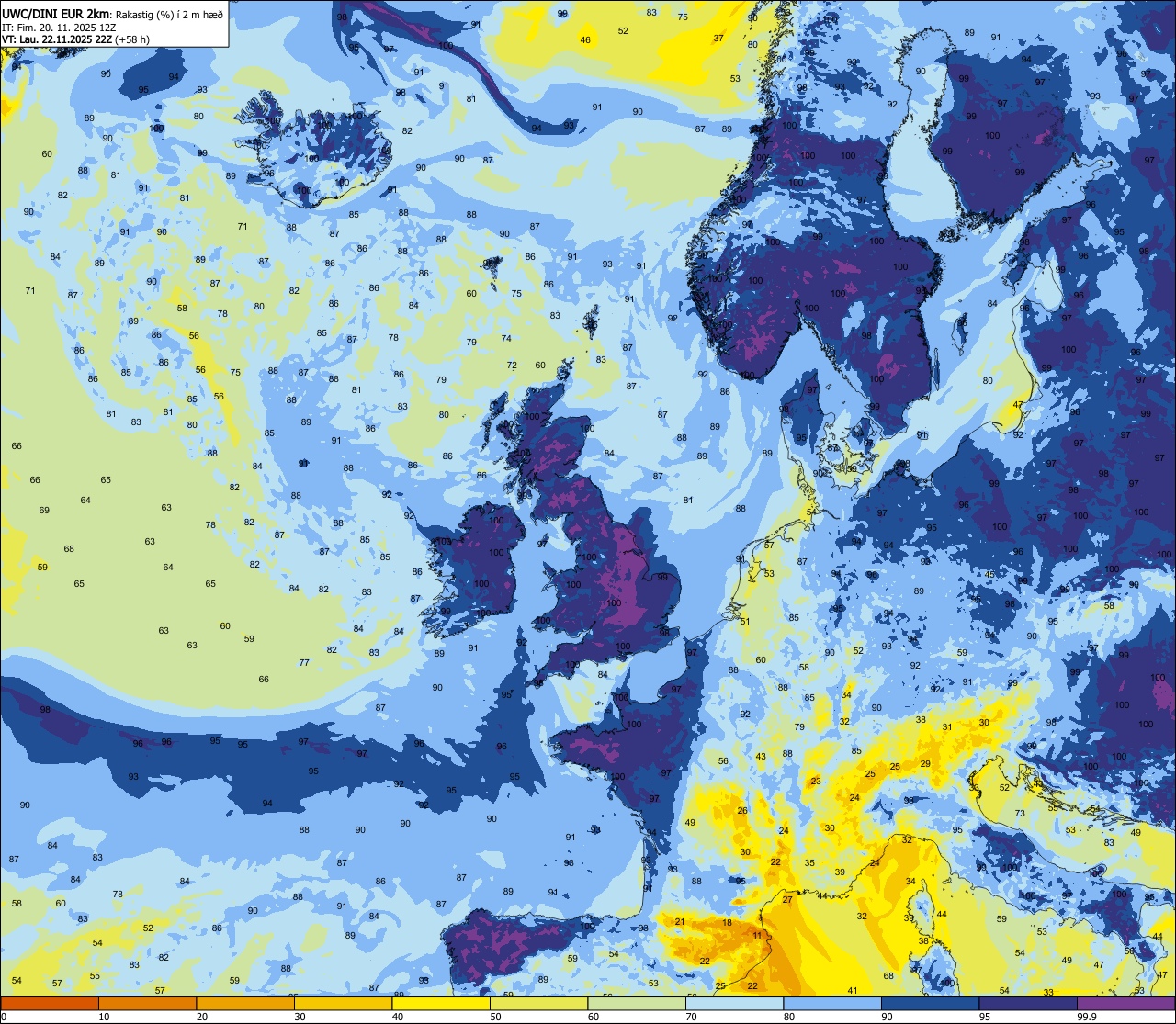Choose the 70–80 % pale blue legend swatch
Screen dimensions: 1176x1024
[x=734, y=1004]
